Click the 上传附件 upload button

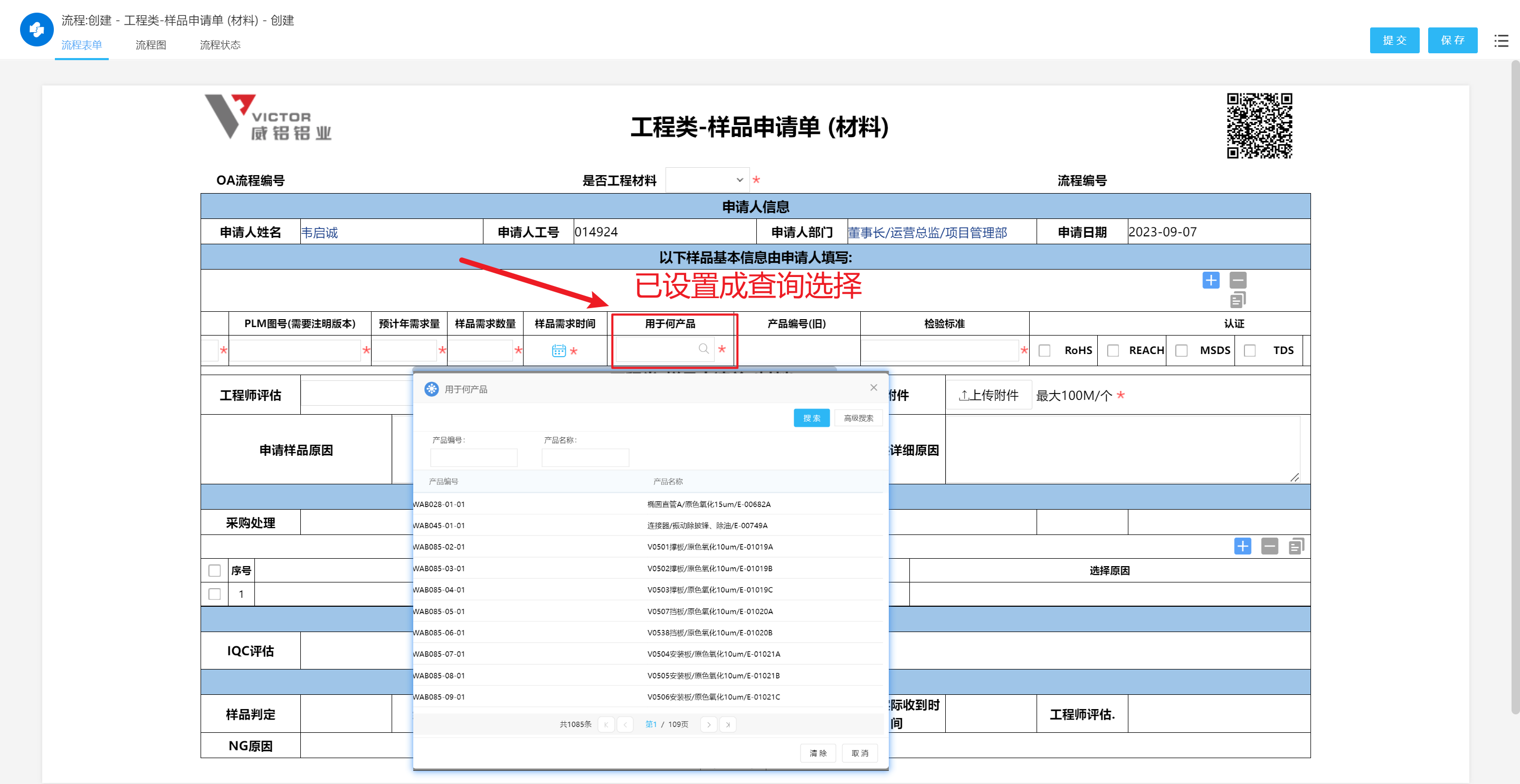pos(989,395)
